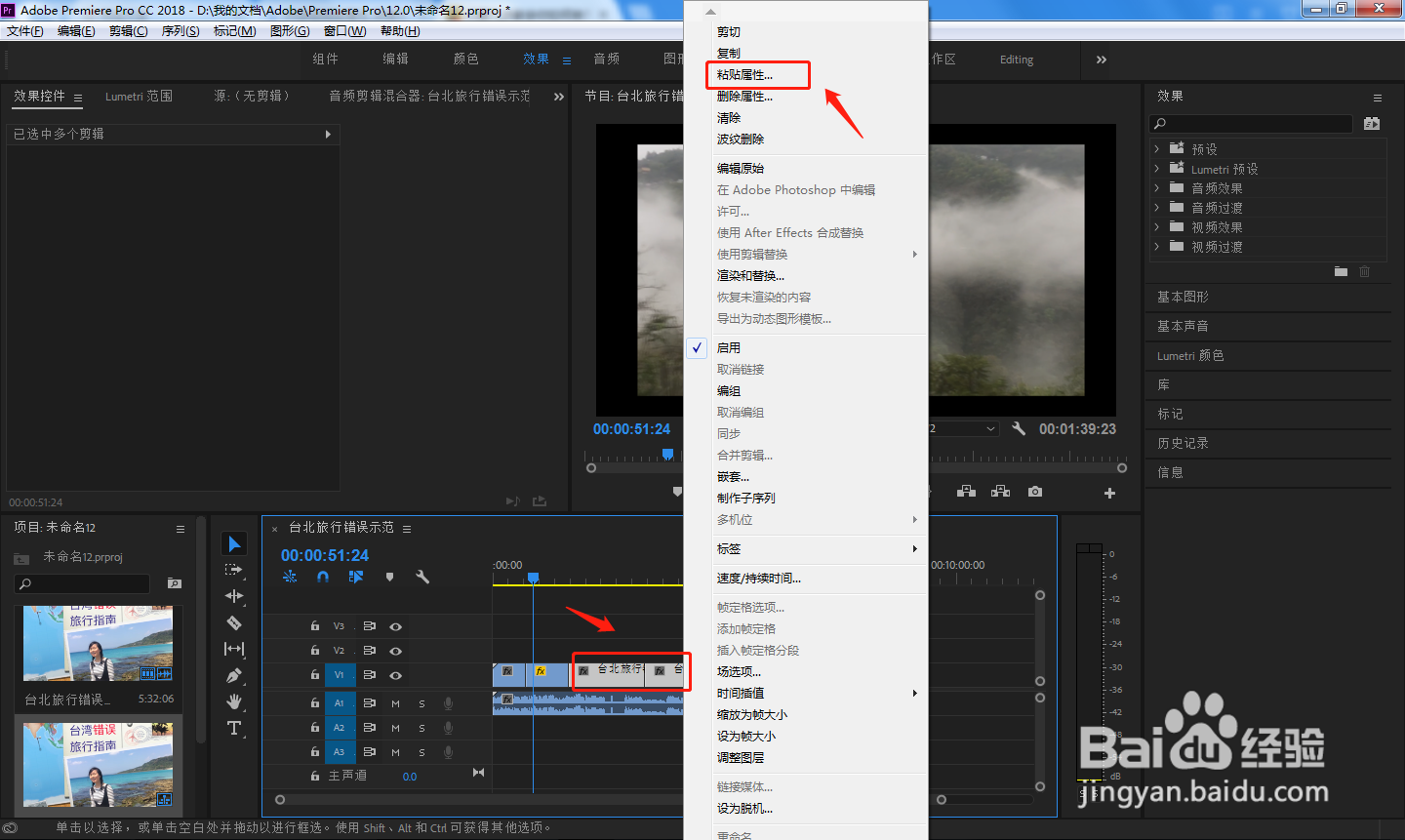Select the Ripple Edit tool

pos(234,596)
